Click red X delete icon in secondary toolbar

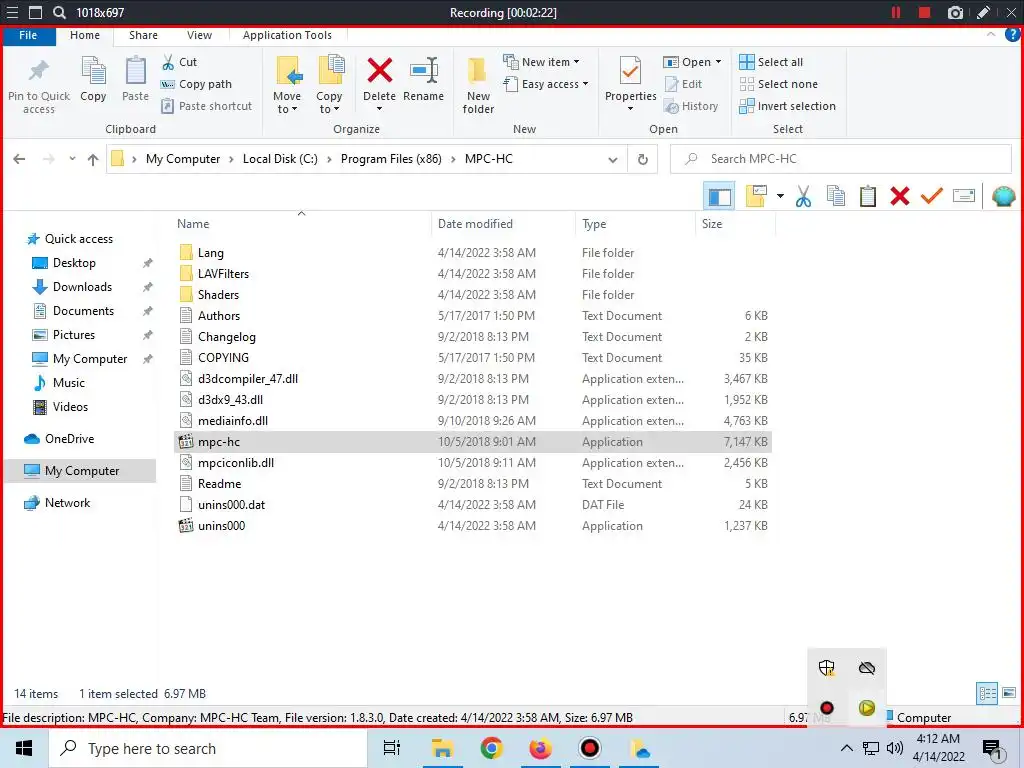tap(899, 196)
